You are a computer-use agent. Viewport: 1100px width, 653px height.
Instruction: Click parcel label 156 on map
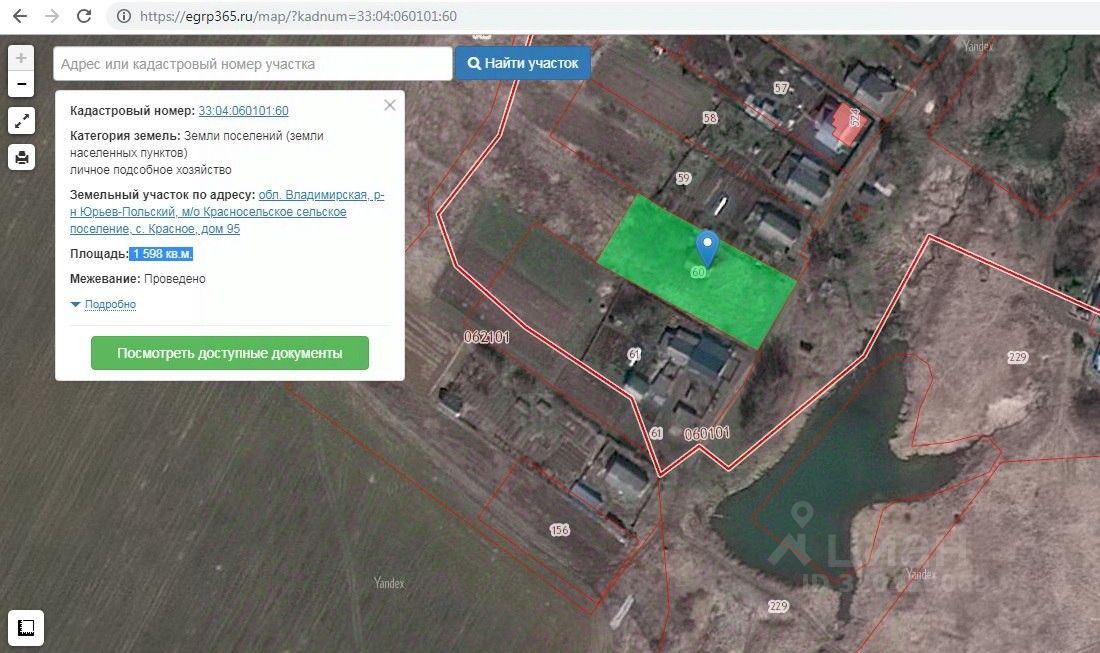click(559, 530)
